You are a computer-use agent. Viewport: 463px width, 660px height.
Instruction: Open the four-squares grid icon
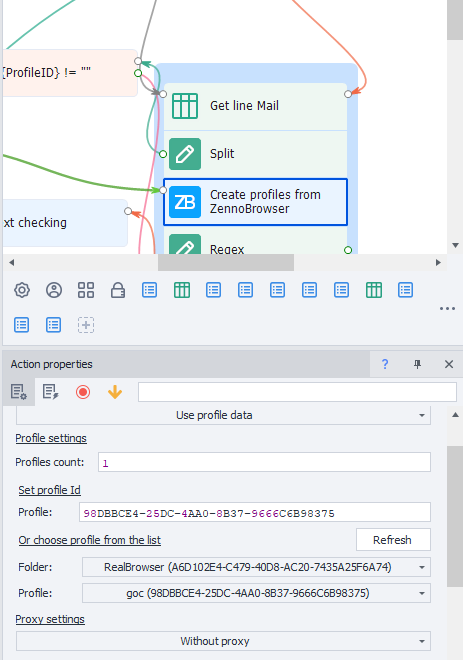pos(86,290)
